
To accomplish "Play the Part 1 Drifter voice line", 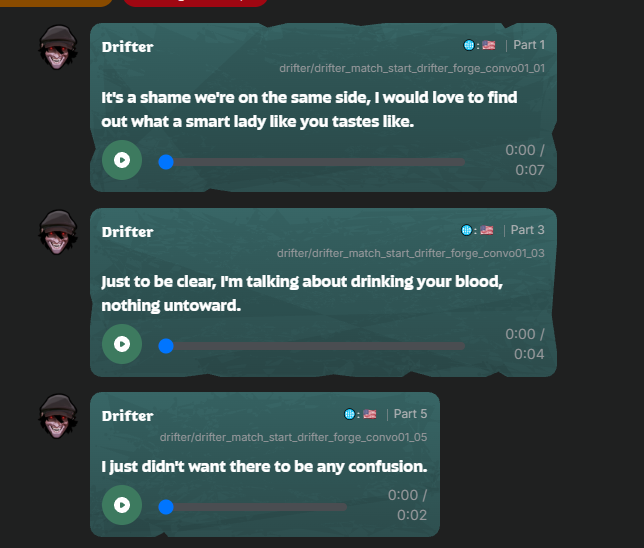I will coord(122,160).
